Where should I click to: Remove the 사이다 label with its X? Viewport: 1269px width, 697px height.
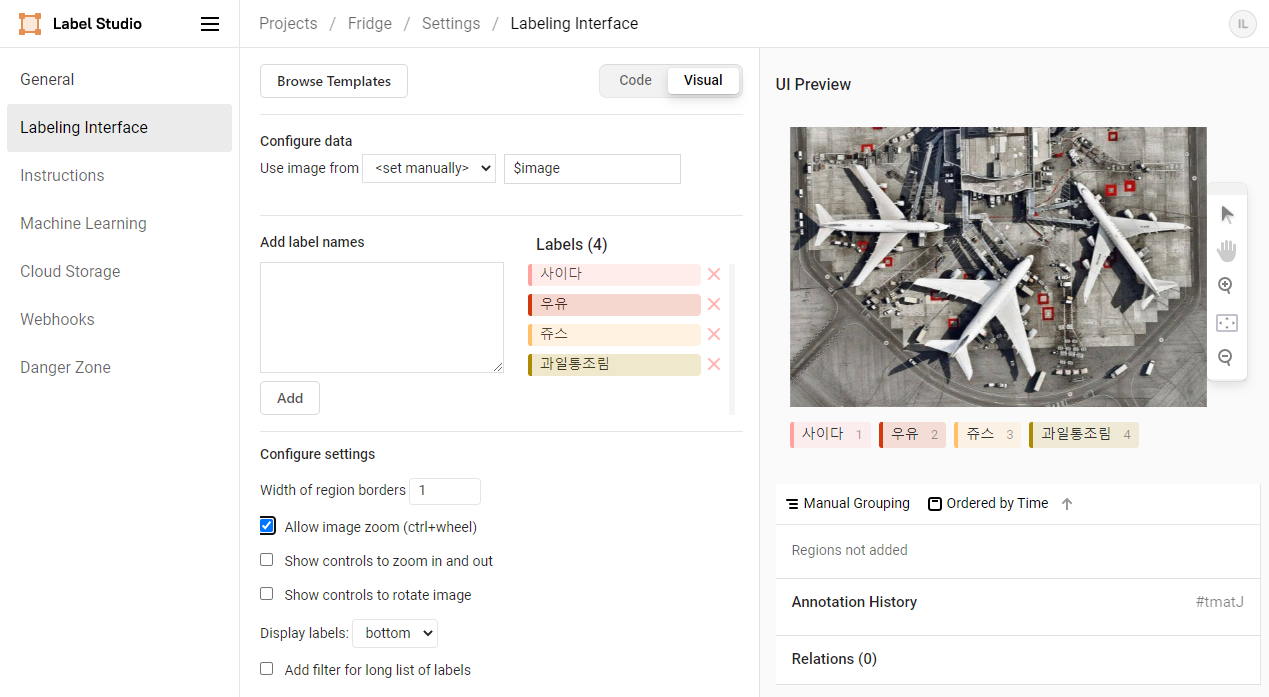point(714,274)
